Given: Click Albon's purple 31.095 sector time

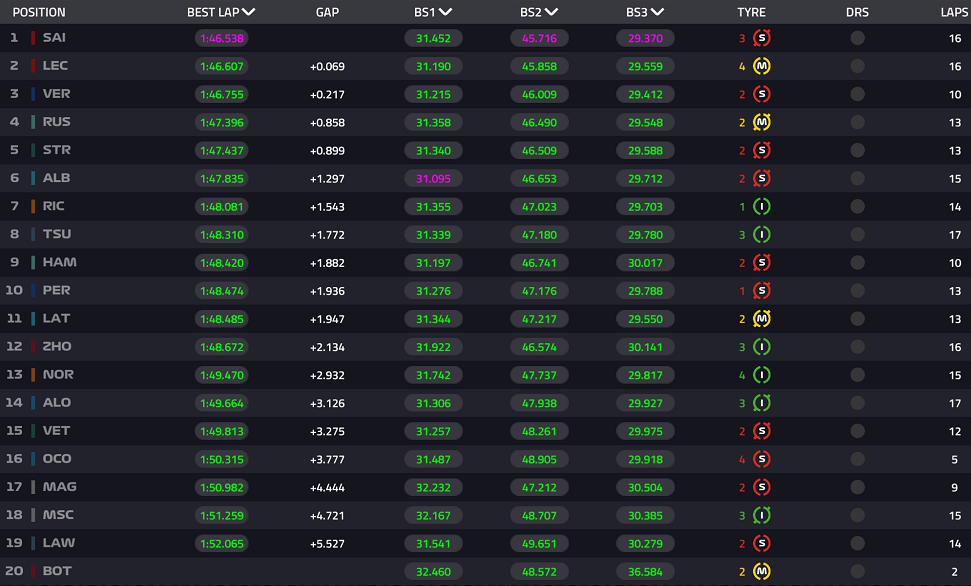Looking at the screenshot, I should 433,179.
